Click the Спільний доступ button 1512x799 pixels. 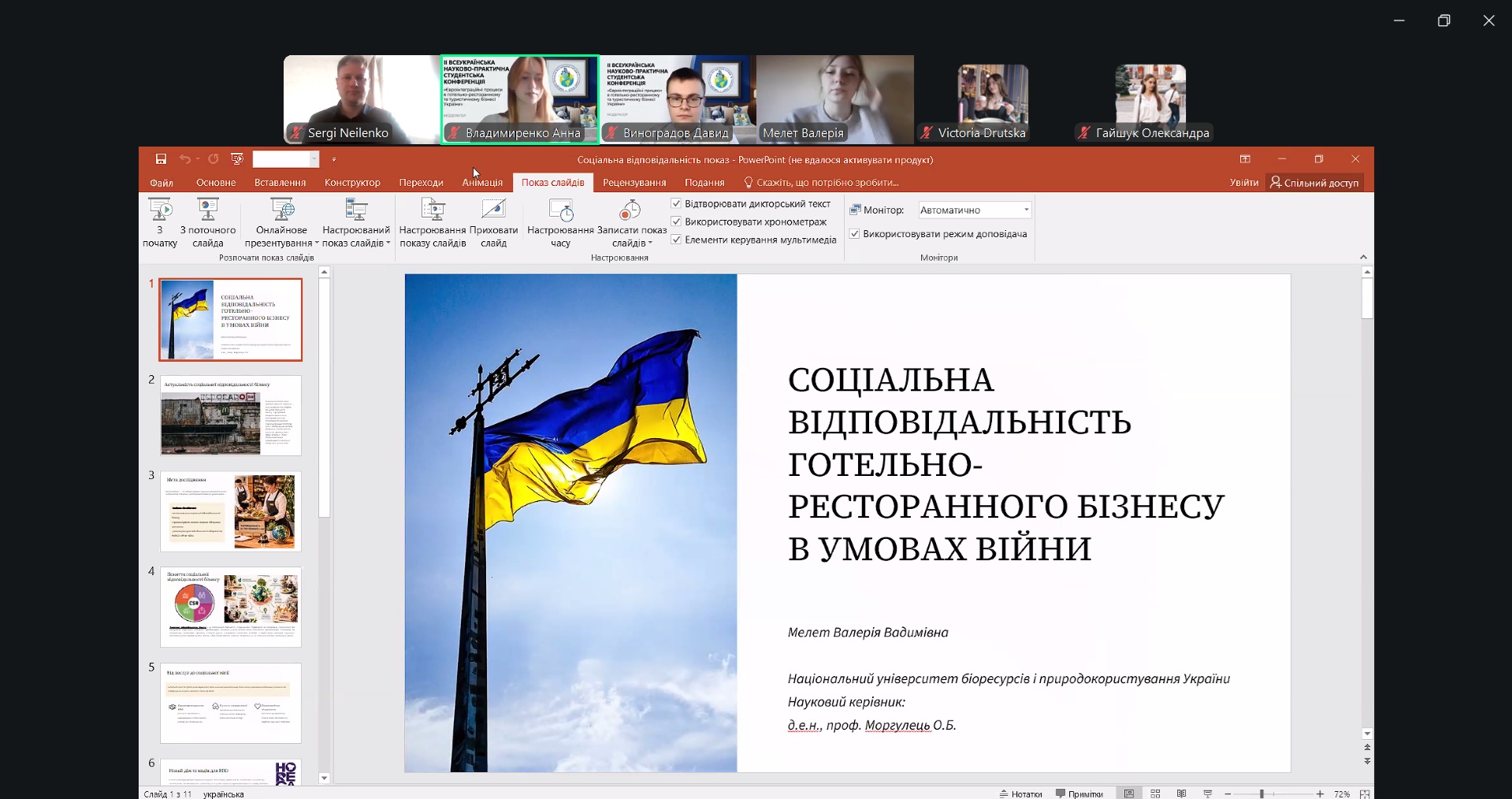point(1314,183)
